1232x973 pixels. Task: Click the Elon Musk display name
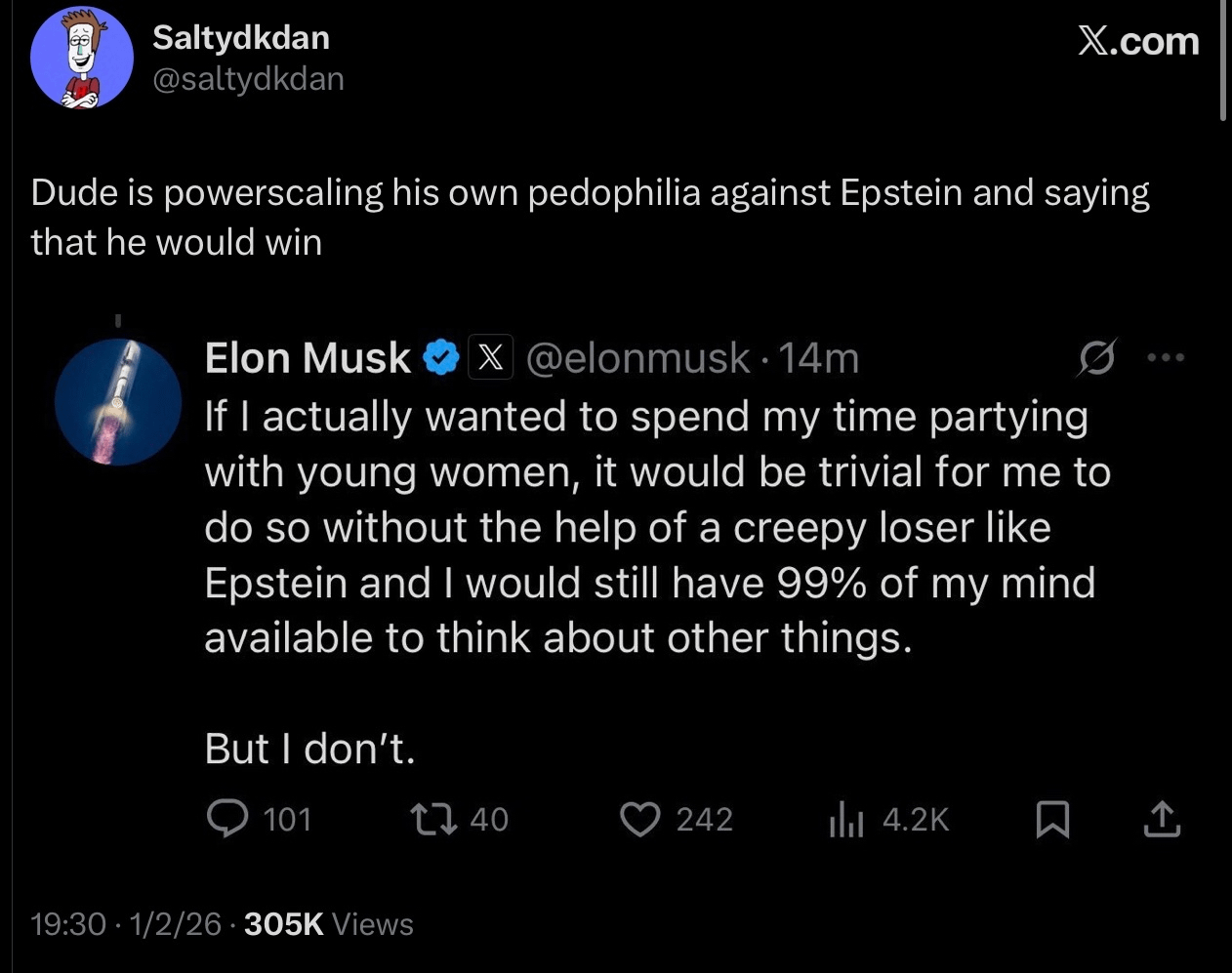pyautogui.click(x=308, y=358)
